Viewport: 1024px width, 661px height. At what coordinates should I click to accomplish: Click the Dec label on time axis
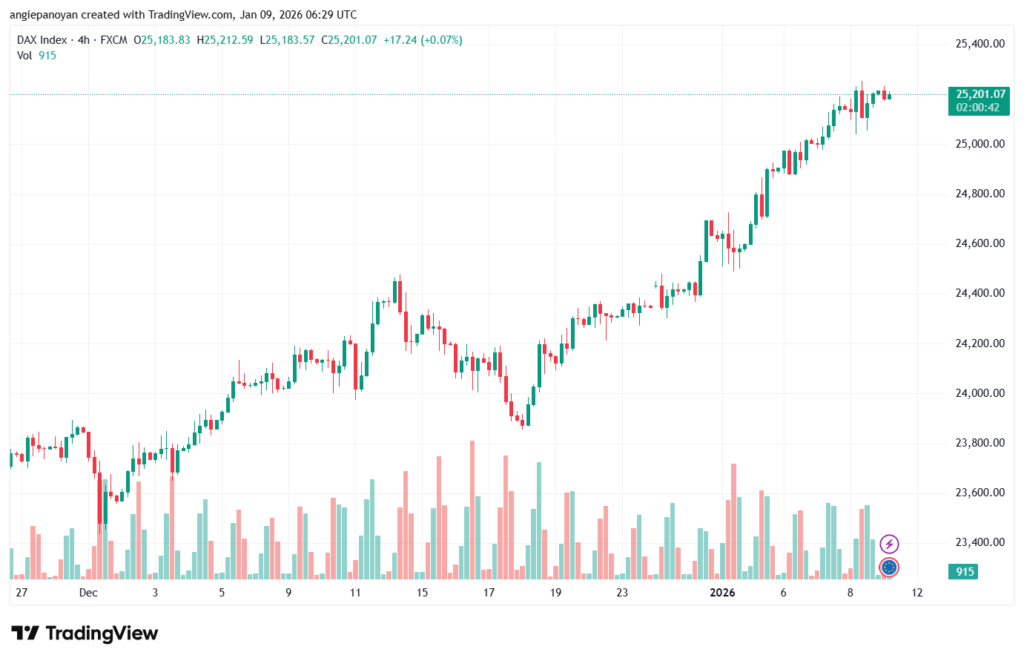88,593
